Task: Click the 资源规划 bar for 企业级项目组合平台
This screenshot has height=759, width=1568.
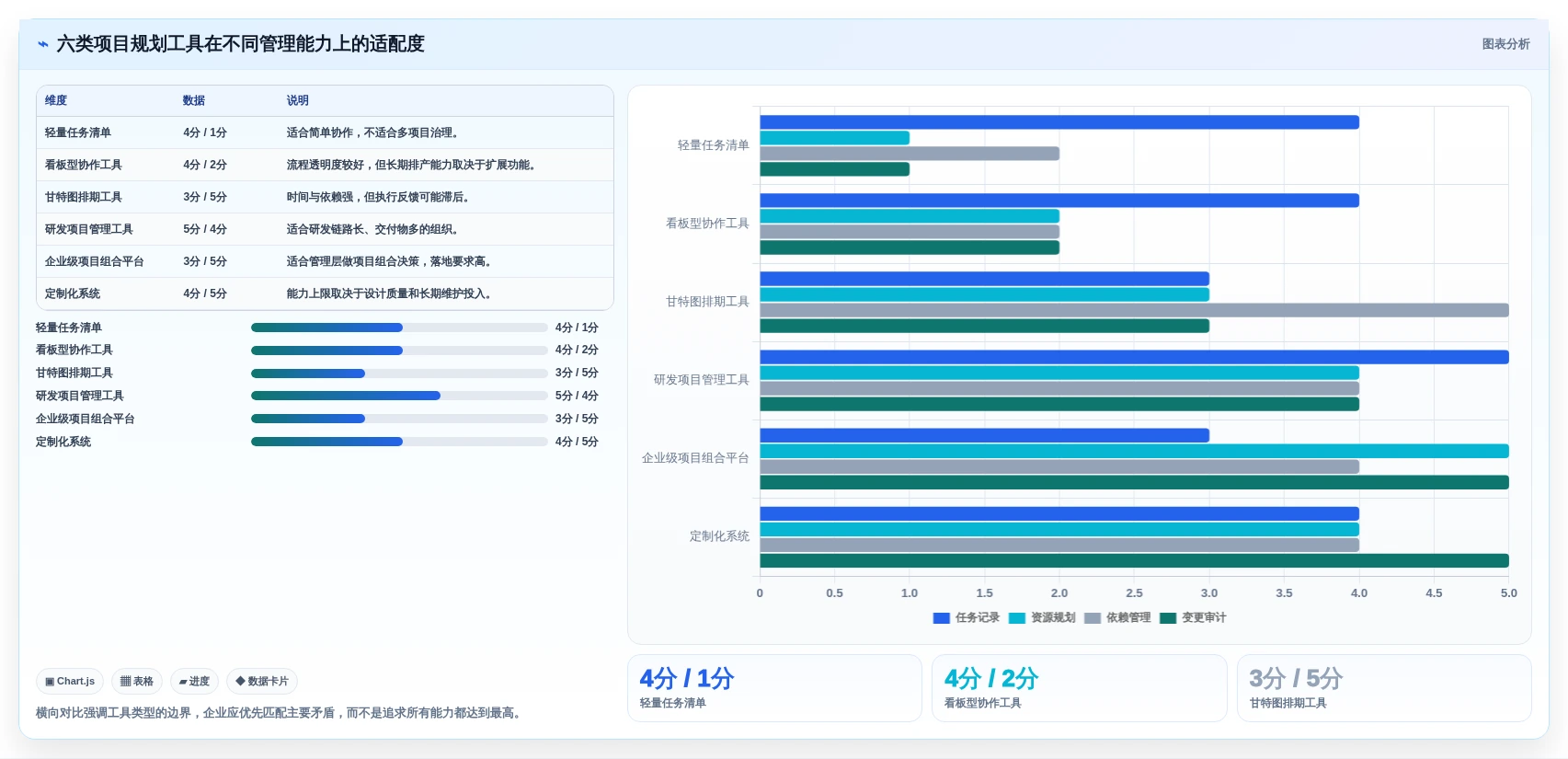Action: (x=1134, y=451)
